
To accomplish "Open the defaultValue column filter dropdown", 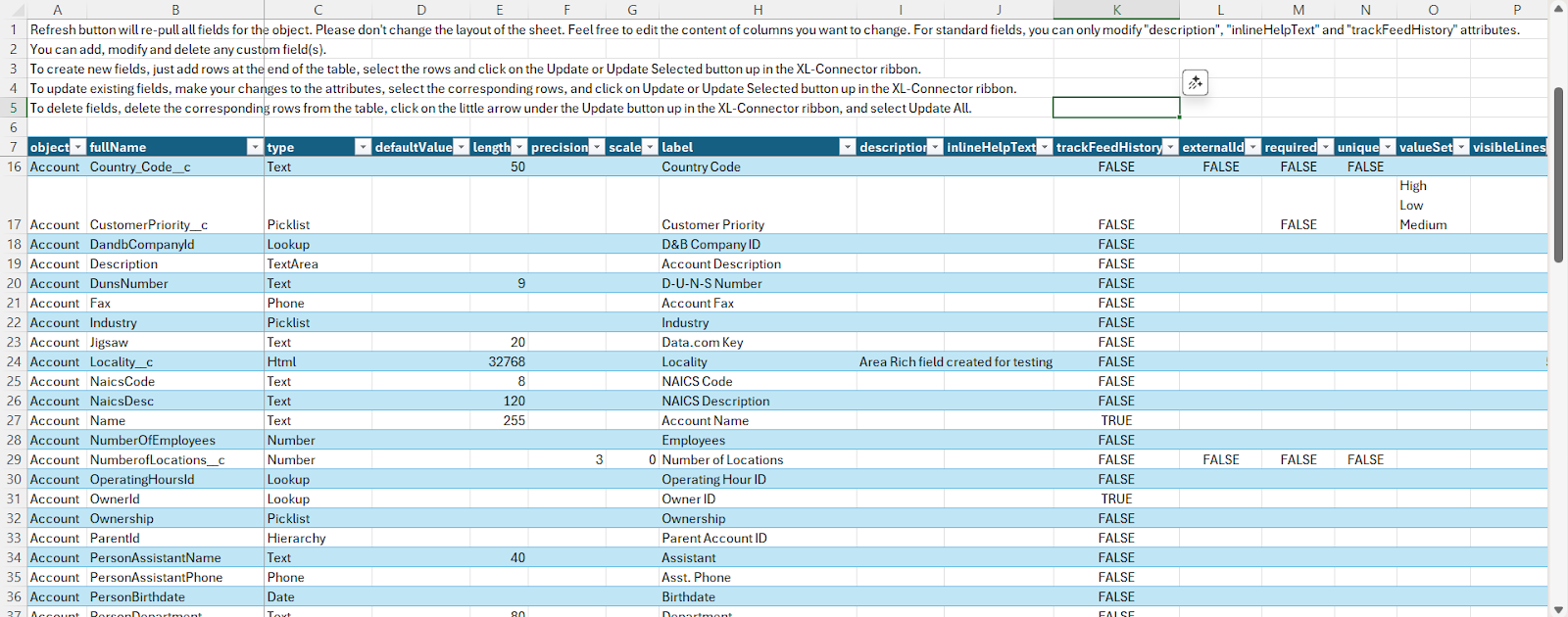I will coord(461,147).
